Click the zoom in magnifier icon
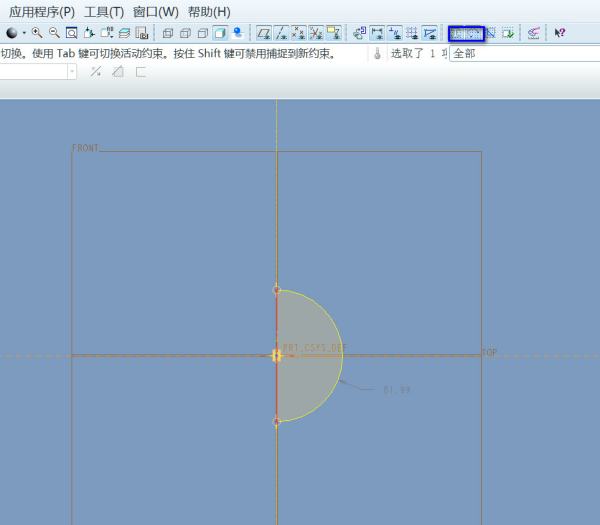Screen dimensions: 600x525 click(x=37, y=33)
